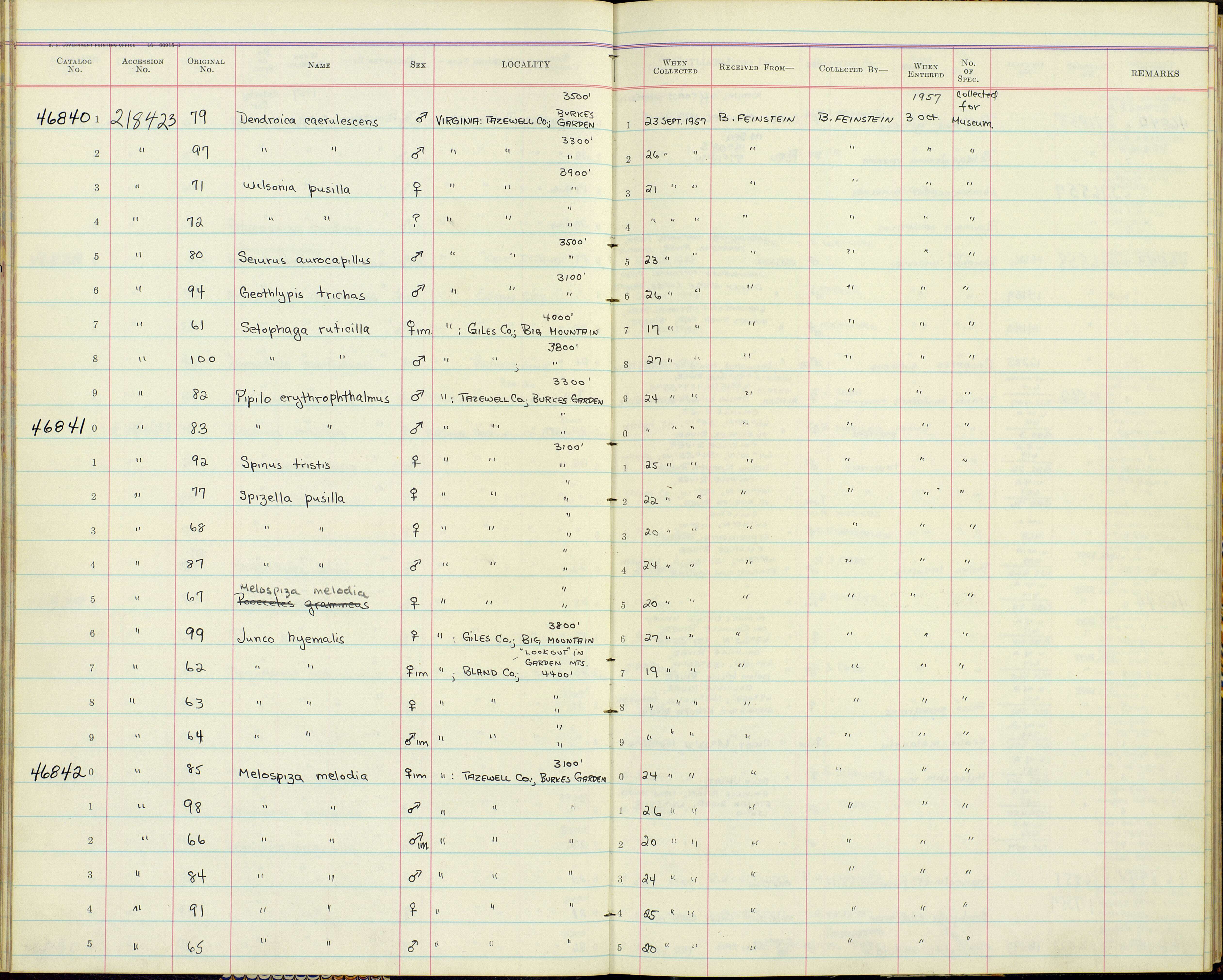The height and width of the screenshot is (980, 1223).
Task: Click 'Giles Co.; Big Mountain' in the Setophaga ruticilla row
Action: 533,331
